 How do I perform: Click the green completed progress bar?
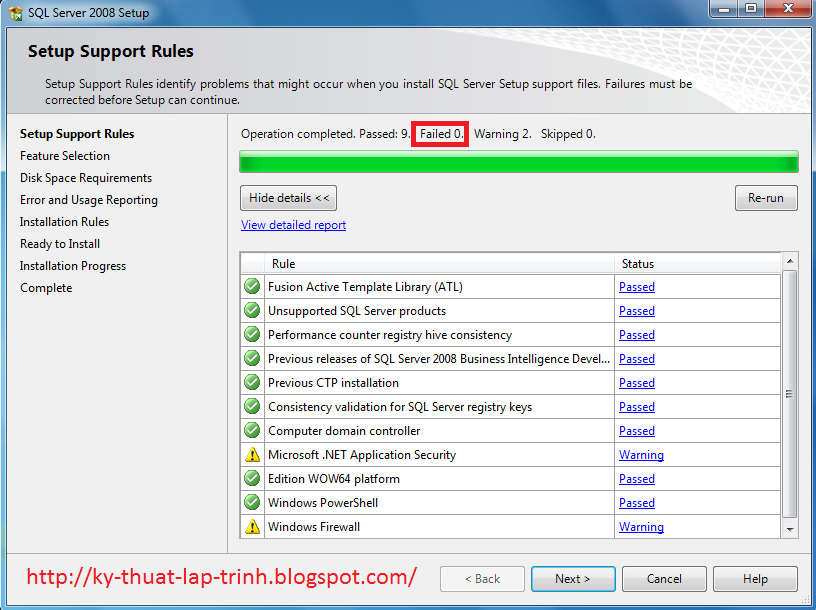[519, 162]
